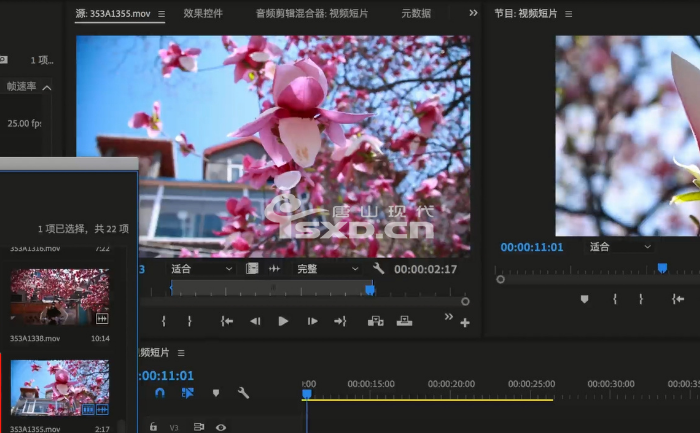Open the source panel menu beside 353A1355.mov
This screenshot has height=433, width=700.
pos(162,14)
